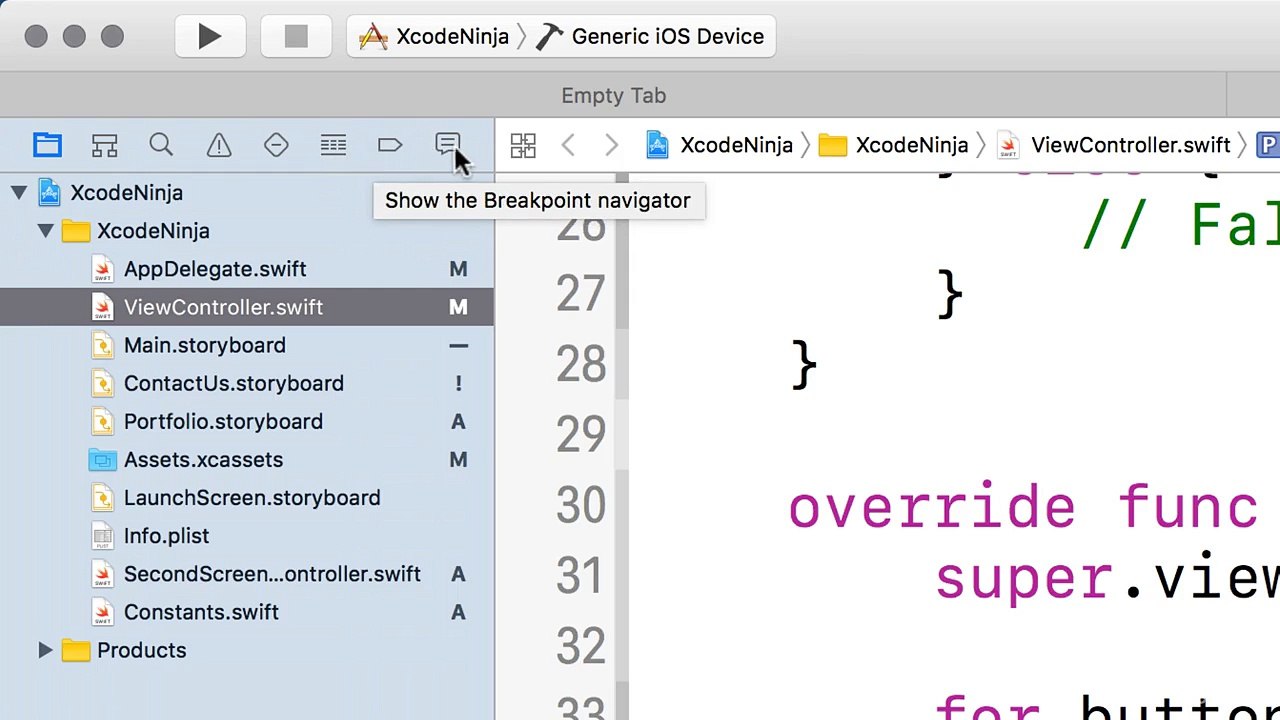Screen dimensions: 1280x720
Task: Click line number 27 in gutter
Action: coord(581,294)
